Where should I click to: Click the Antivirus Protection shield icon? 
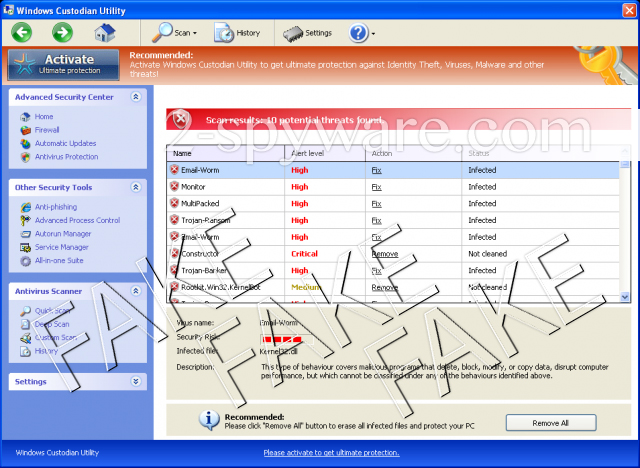[x=25, y=157]
